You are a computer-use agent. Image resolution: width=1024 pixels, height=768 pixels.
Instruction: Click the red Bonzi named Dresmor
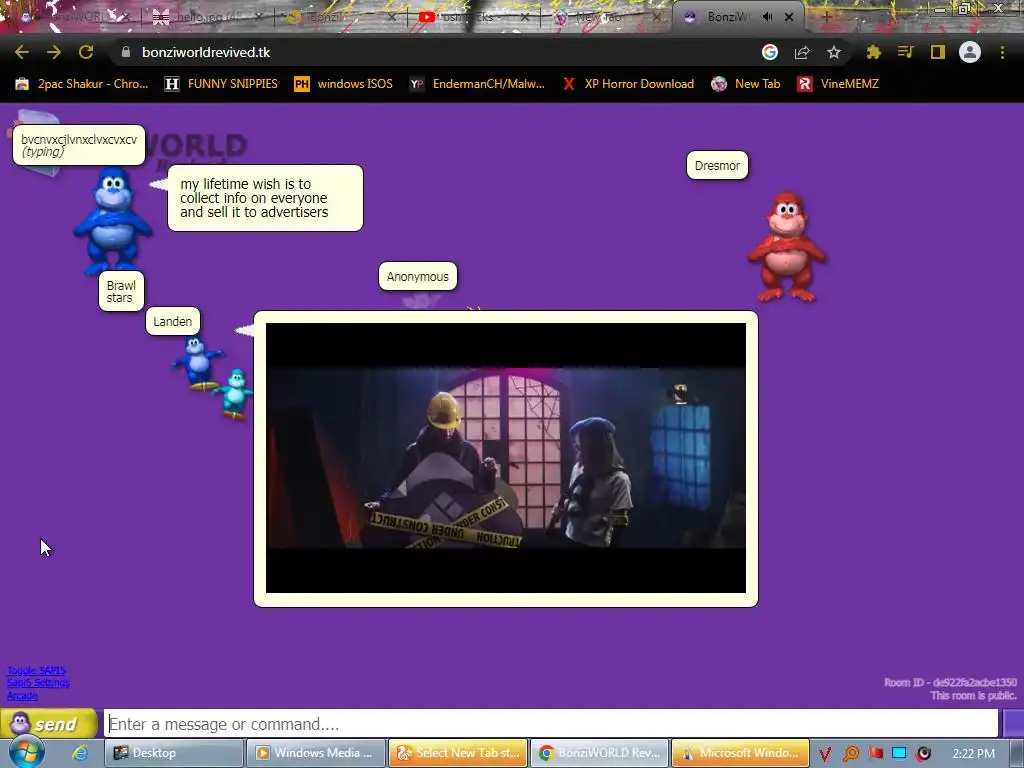pyautogui.click(x=787, y=247)
